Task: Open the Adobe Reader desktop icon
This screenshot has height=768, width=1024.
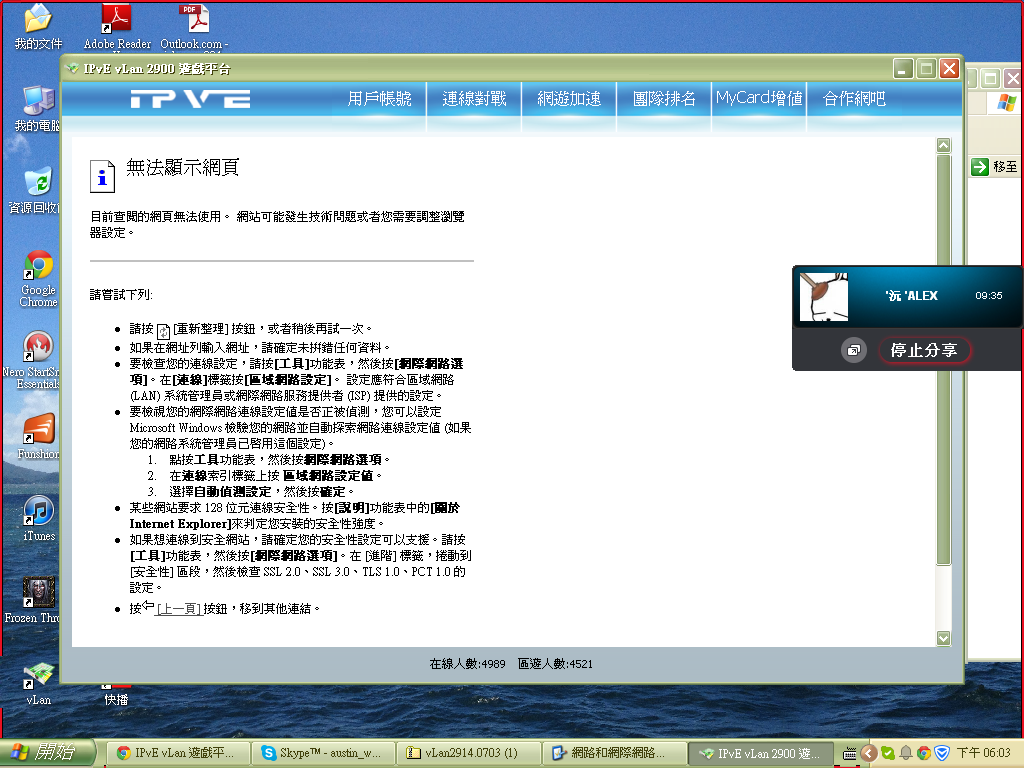Action: pyautogui.click(x=118, y=19)
